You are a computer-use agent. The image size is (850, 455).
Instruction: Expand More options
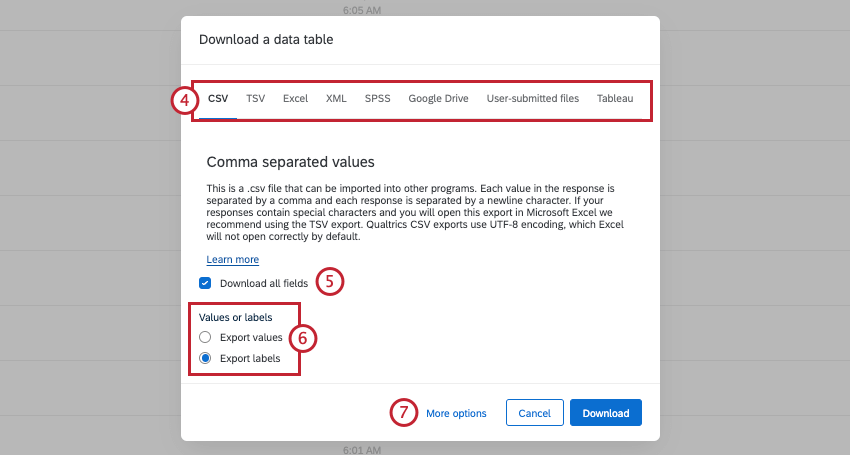[x=456, y=413]
